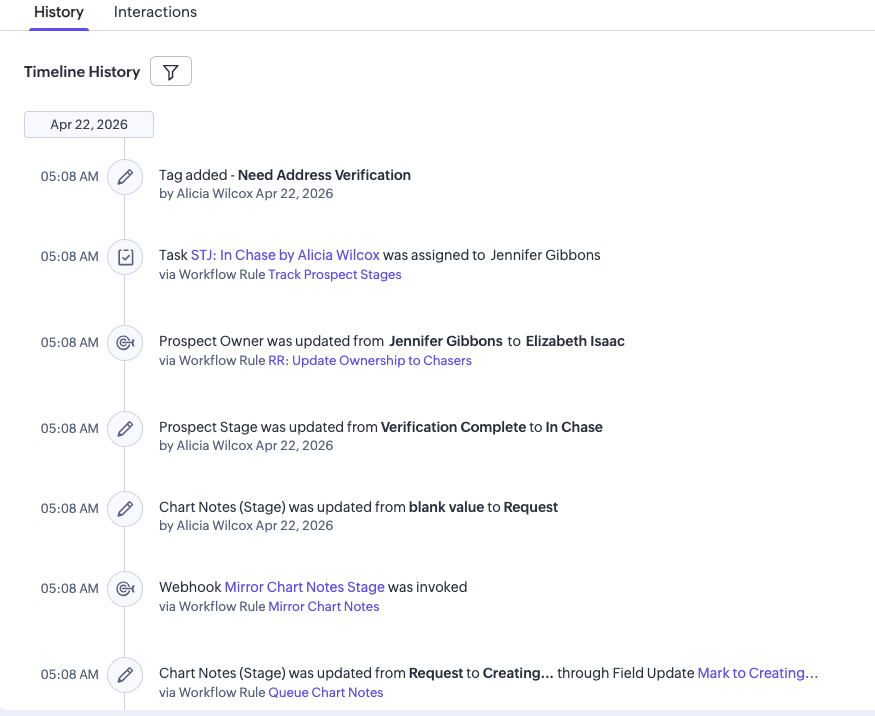
Task: Open the Track Prospect Stages workflow rule
Action: tap(334, 274)
